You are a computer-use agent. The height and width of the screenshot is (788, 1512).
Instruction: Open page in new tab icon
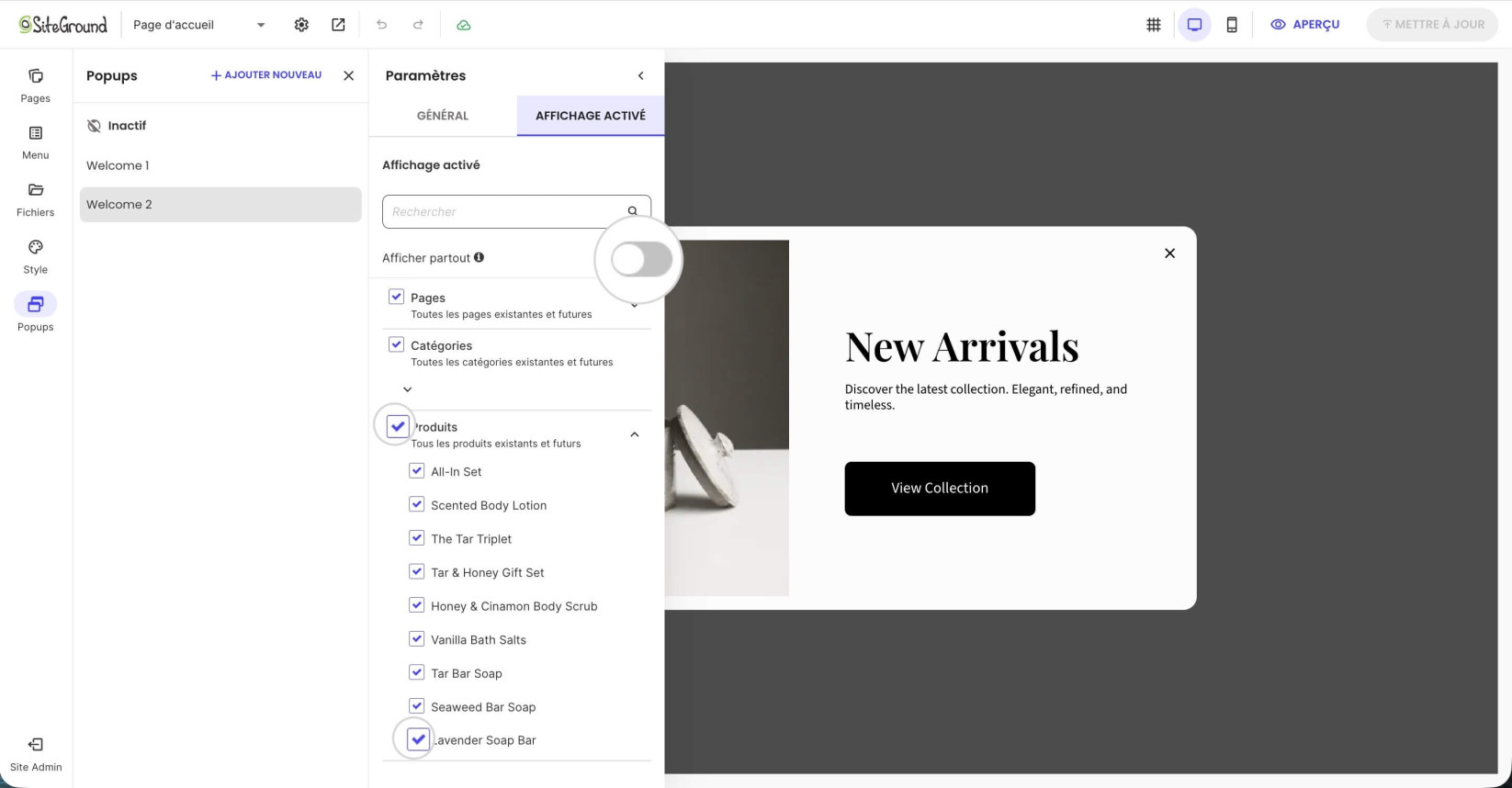coord(338,25)
